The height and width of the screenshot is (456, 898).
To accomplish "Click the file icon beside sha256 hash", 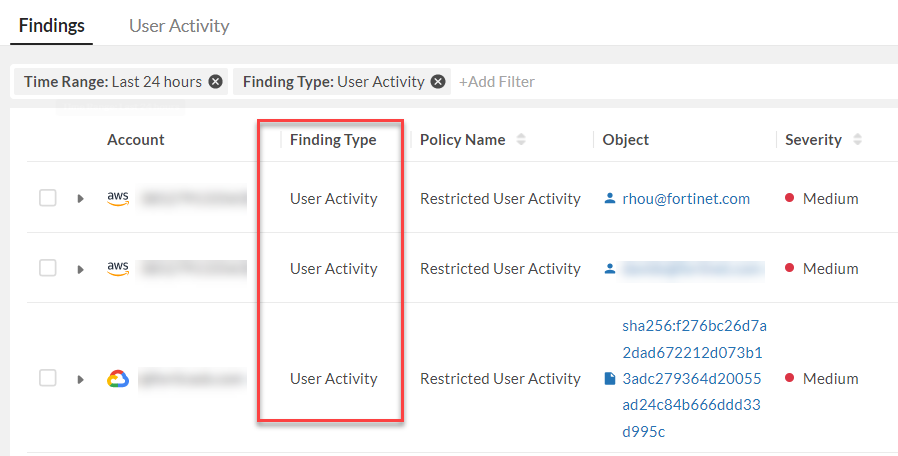I will 610,379.
